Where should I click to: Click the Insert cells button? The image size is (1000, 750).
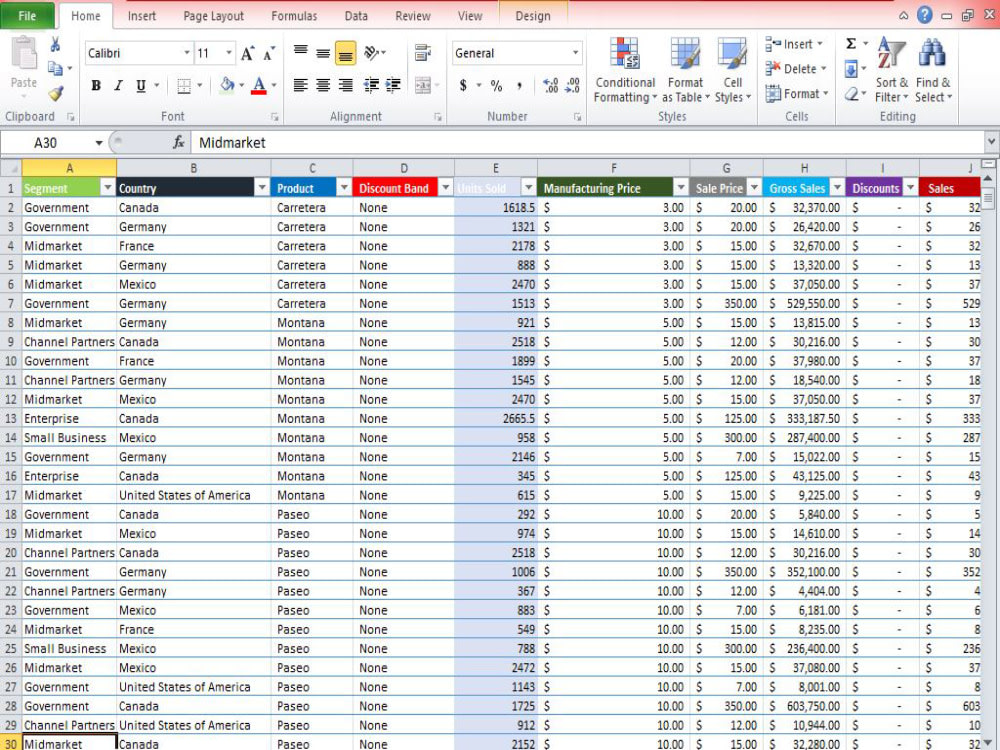coord(789,44)
